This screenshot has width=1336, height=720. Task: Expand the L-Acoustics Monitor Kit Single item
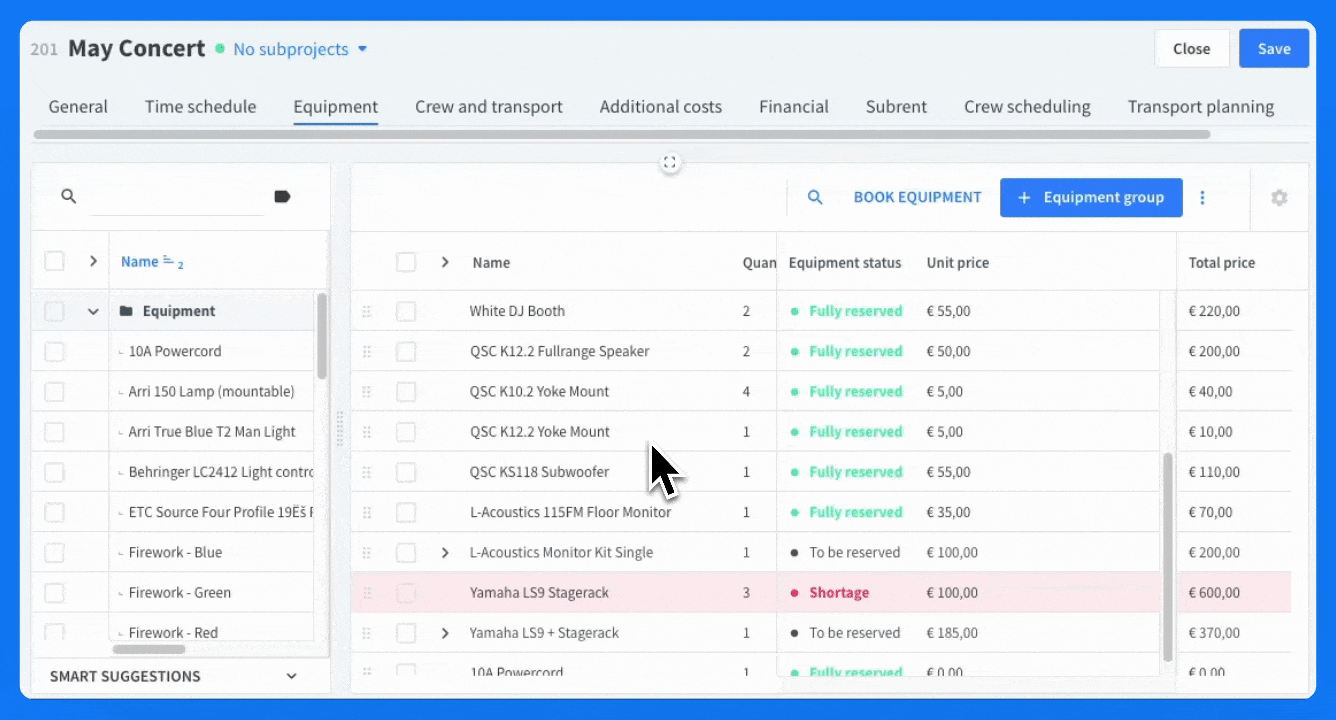pyautogui.click(x=445, y=552)
